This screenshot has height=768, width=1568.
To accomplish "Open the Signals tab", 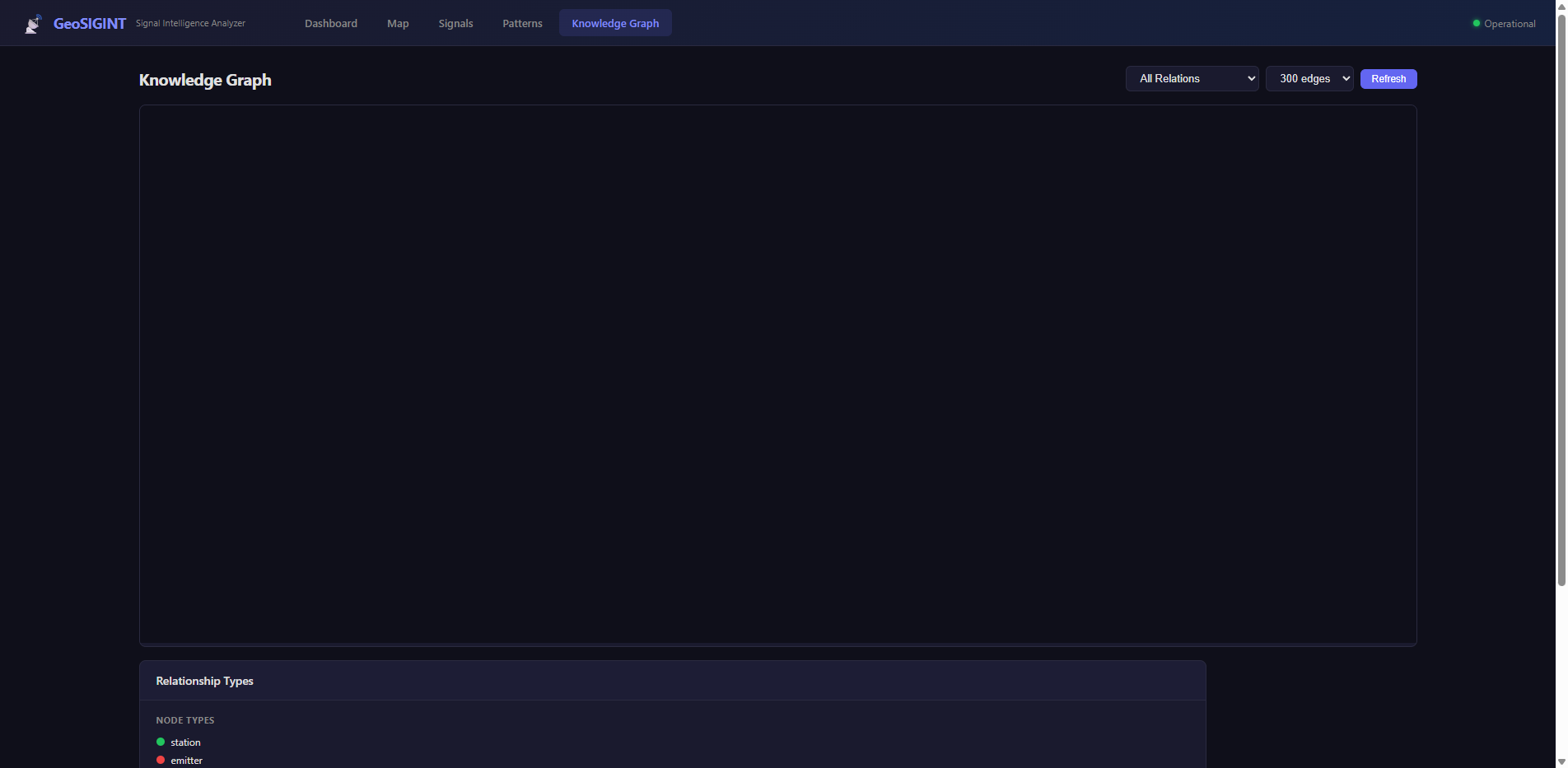I will (x=455, y=23).
